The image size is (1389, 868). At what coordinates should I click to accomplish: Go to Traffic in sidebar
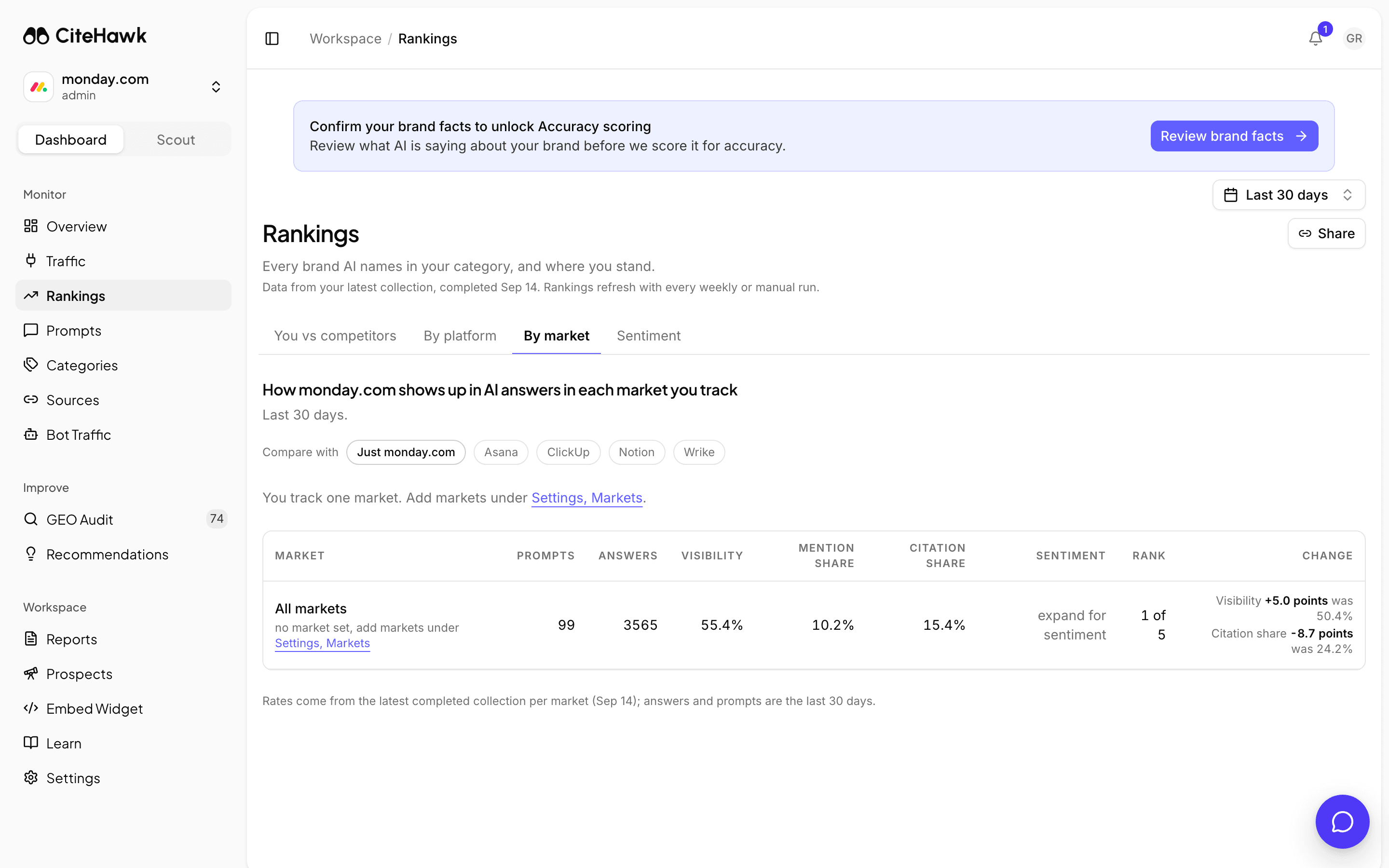pos(123,261)
